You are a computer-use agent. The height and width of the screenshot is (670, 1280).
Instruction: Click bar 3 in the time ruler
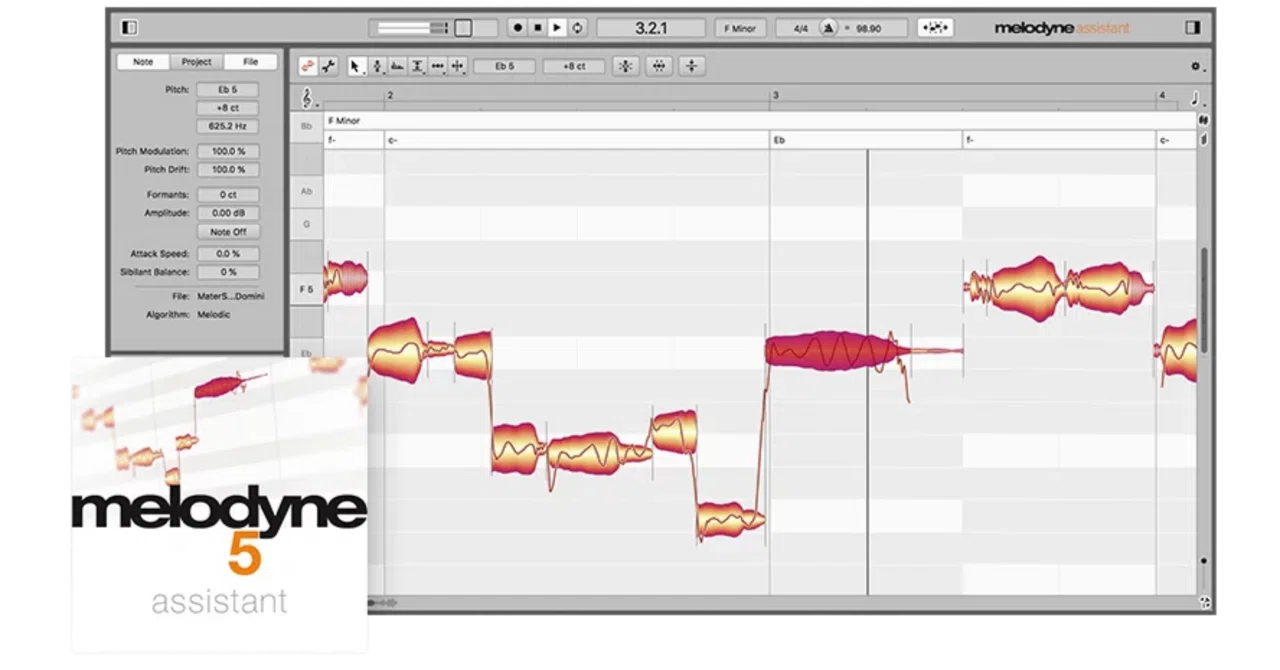774,95
